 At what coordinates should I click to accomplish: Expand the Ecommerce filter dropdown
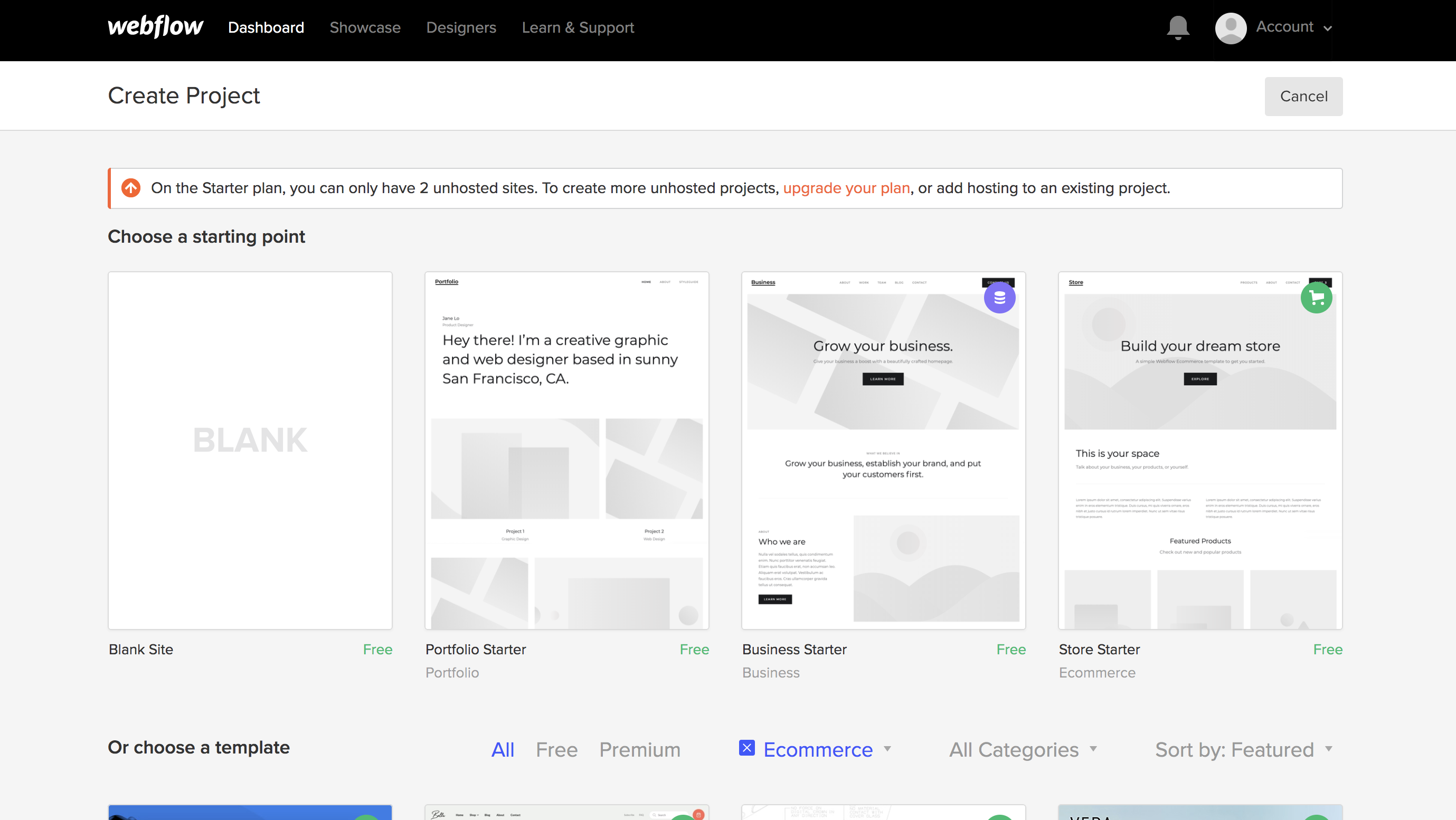pos(887,749)
